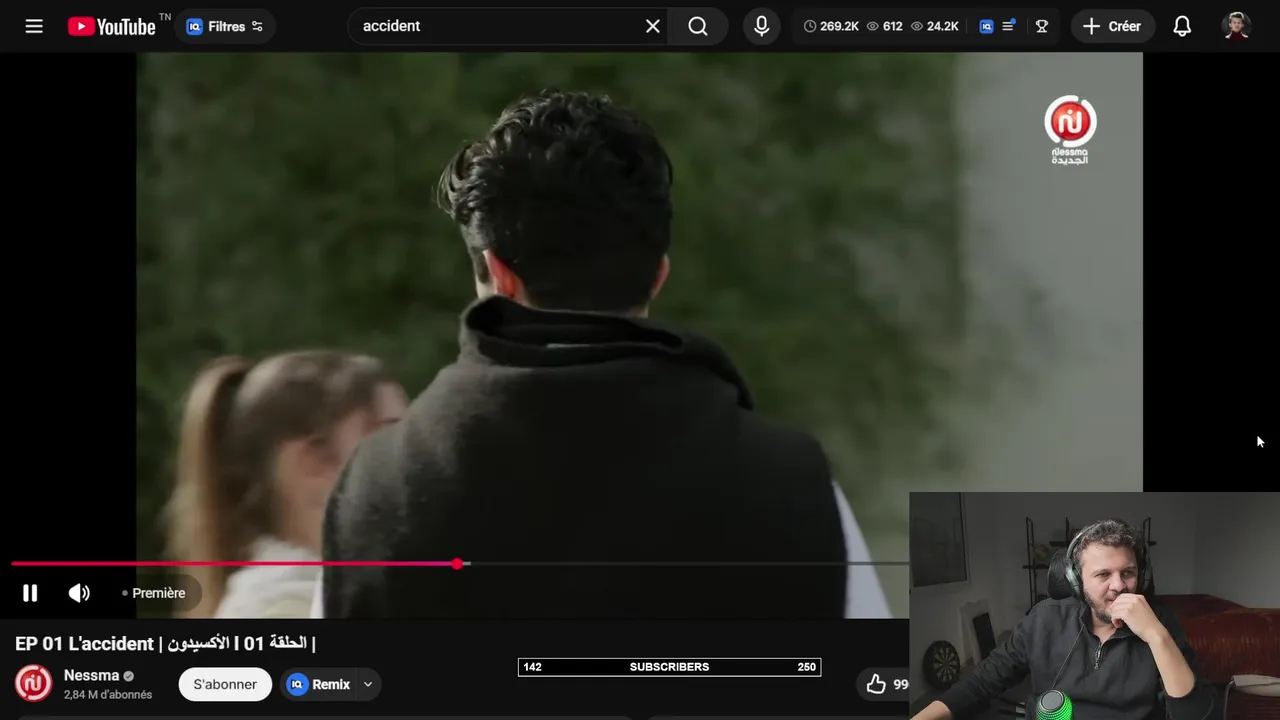Image resolution: width=1280 pixels, height=720 pixels.
Task: Open the vidIQ trophy icon
Action: coord(1042,26)
